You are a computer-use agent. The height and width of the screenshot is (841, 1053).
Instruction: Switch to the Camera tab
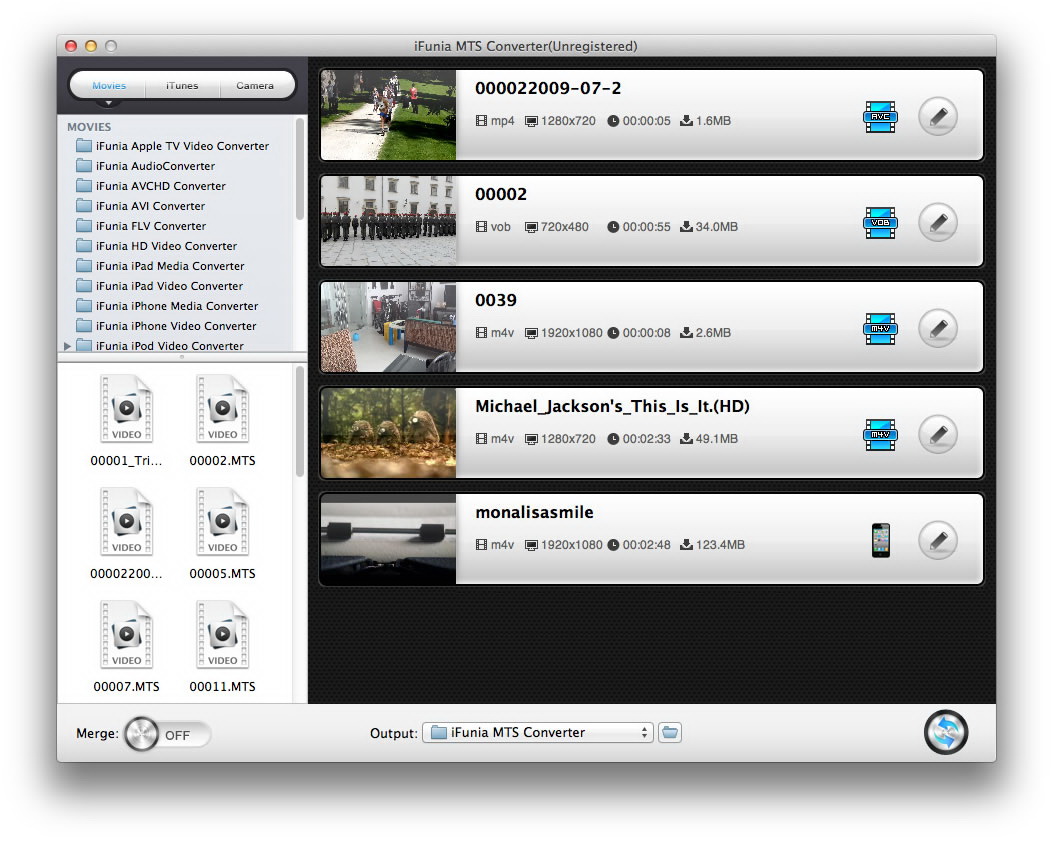pyautogui.click(x=255, y=85)
